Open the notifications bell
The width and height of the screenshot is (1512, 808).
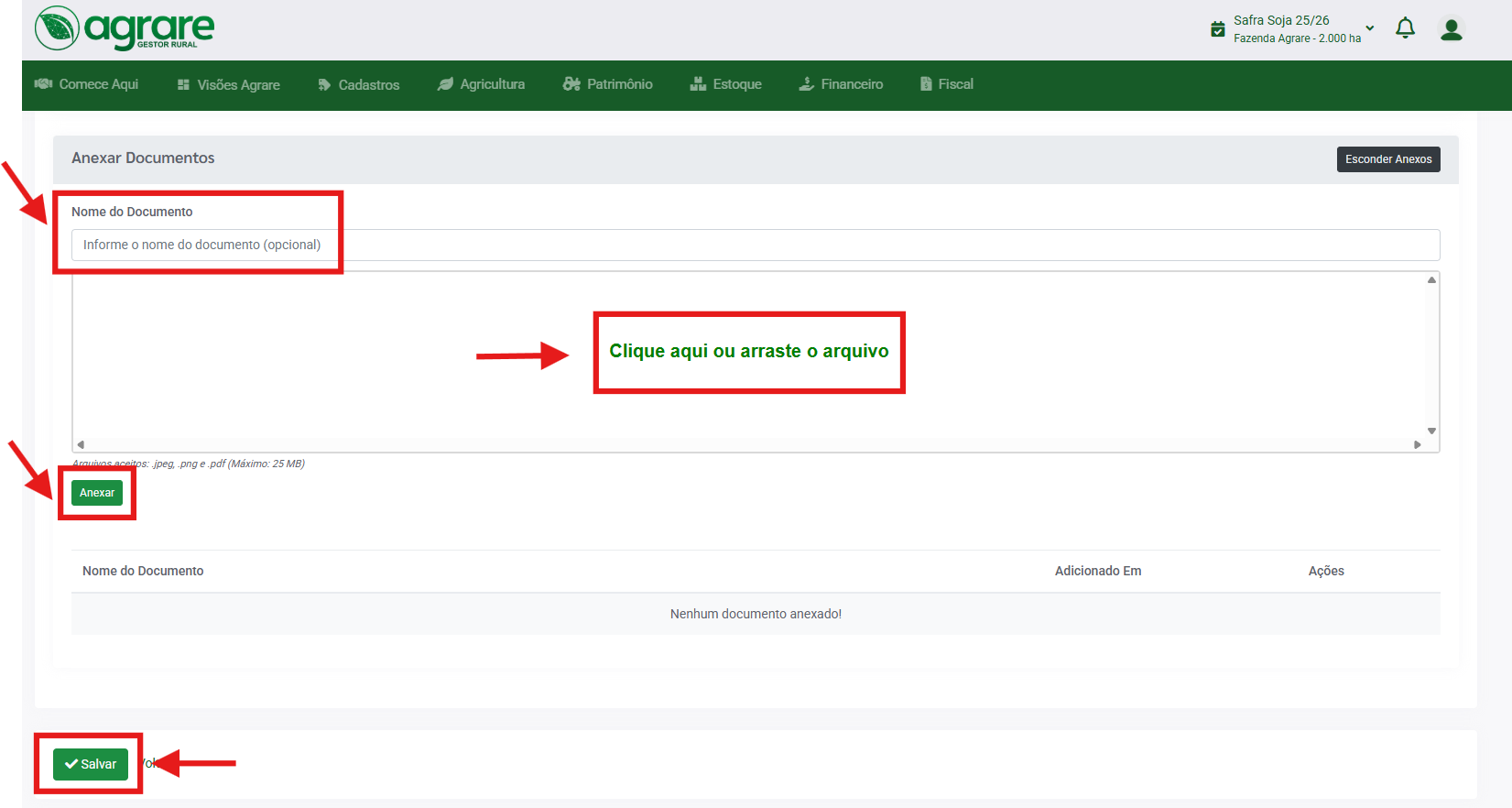[x=1405, y=28]
